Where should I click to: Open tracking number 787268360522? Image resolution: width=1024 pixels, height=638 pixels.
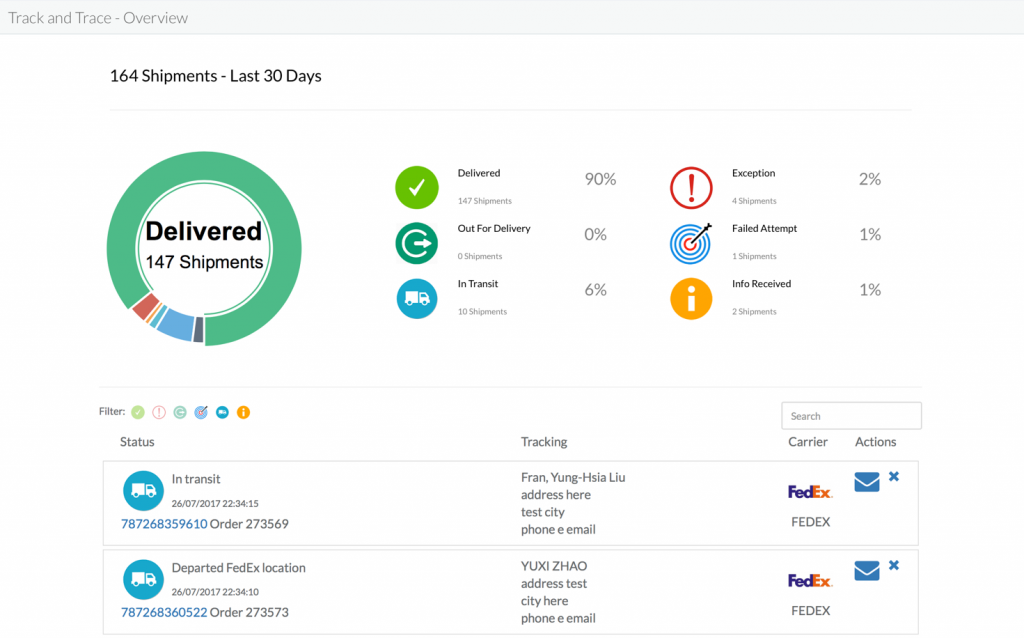164,612
